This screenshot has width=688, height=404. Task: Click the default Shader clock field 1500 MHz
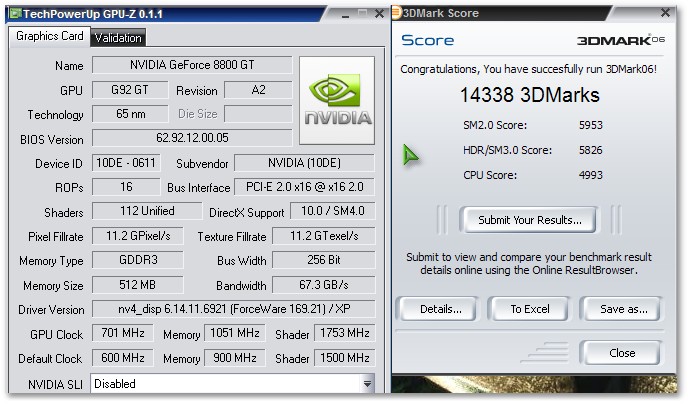(344, 358)
